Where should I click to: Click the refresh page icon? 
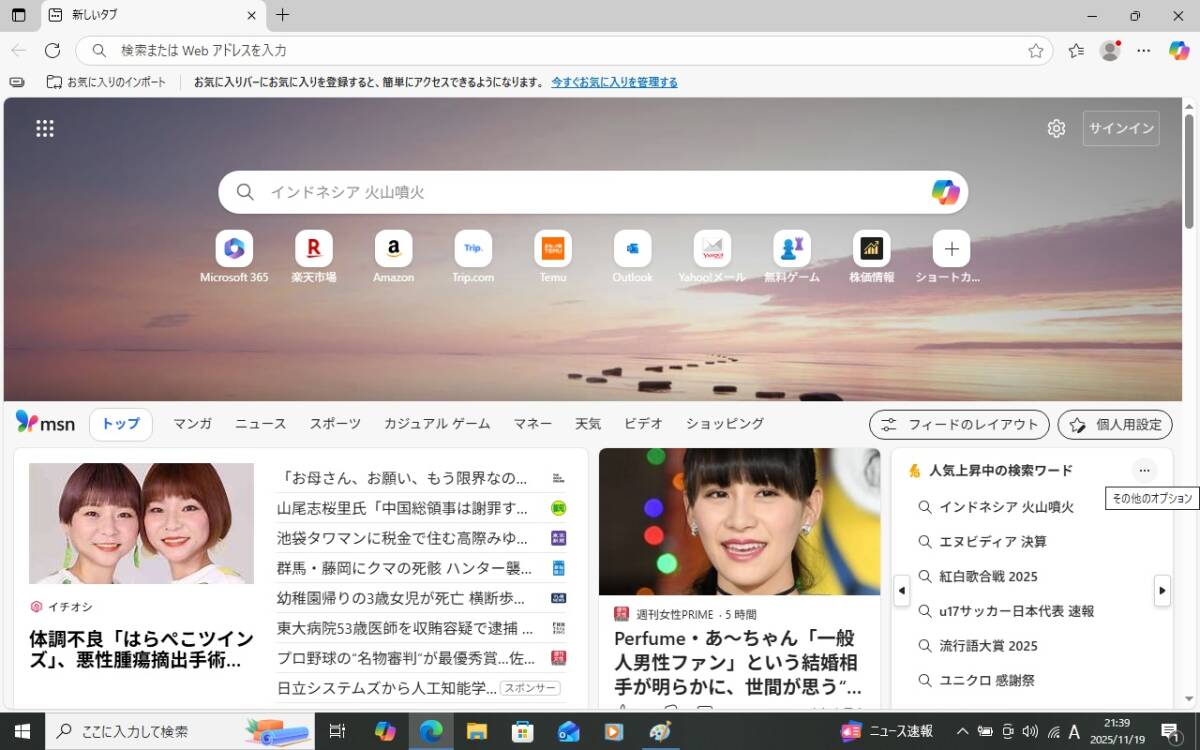click(53, 50)
